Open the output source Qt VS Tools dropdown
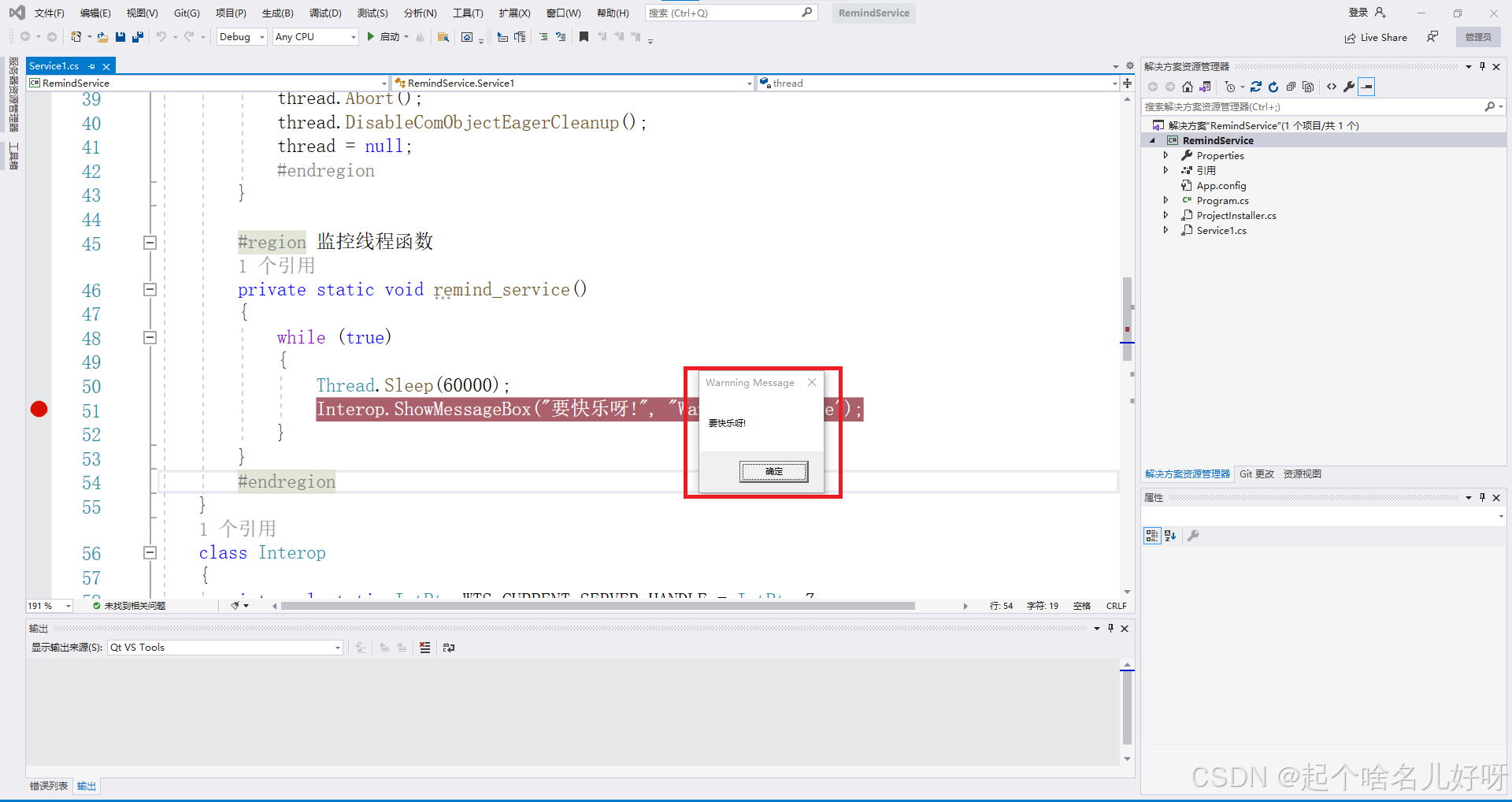The height and width of the screenshot is (802, 1512). click(x=225, y=648)
